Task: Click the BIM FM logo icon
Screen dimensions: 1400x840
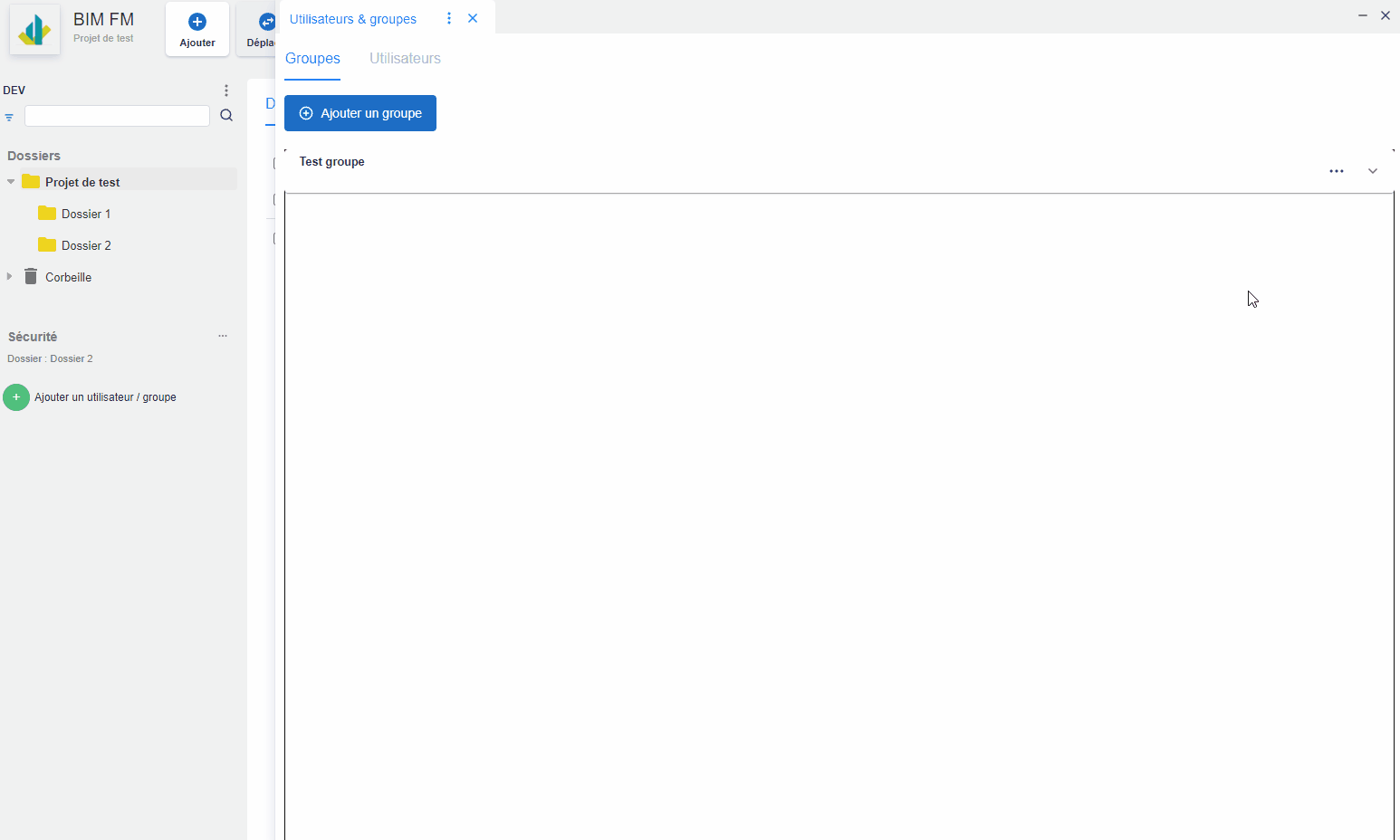Action: point(34,30)
